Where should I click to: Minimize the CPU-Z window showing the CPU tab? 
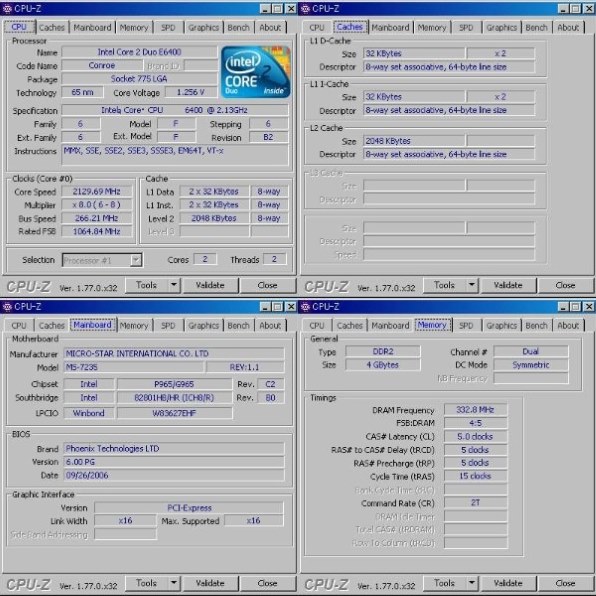tap(265, 9)
